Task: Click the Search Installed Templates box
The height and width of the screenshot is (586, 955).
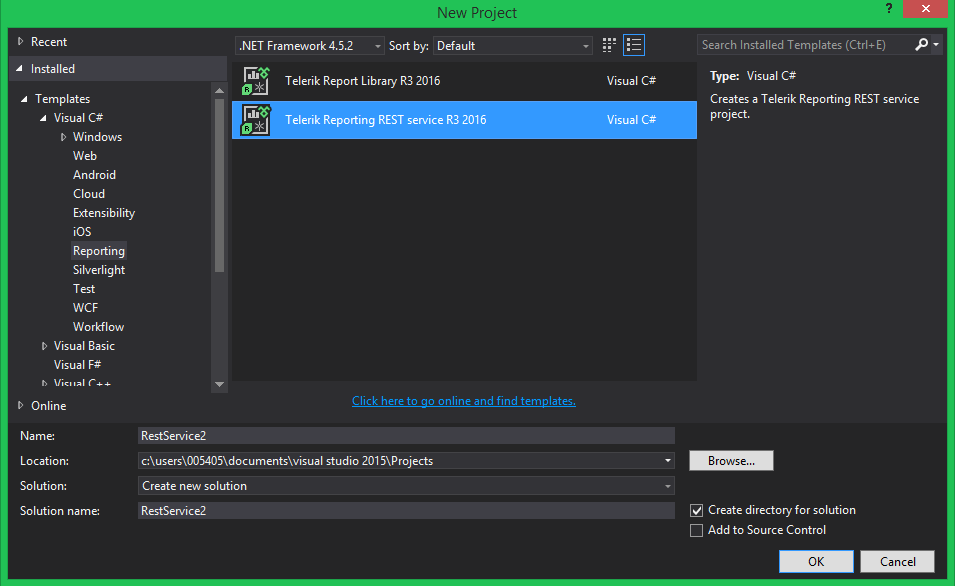Action: pyautogui.click(x=805, y=44)
